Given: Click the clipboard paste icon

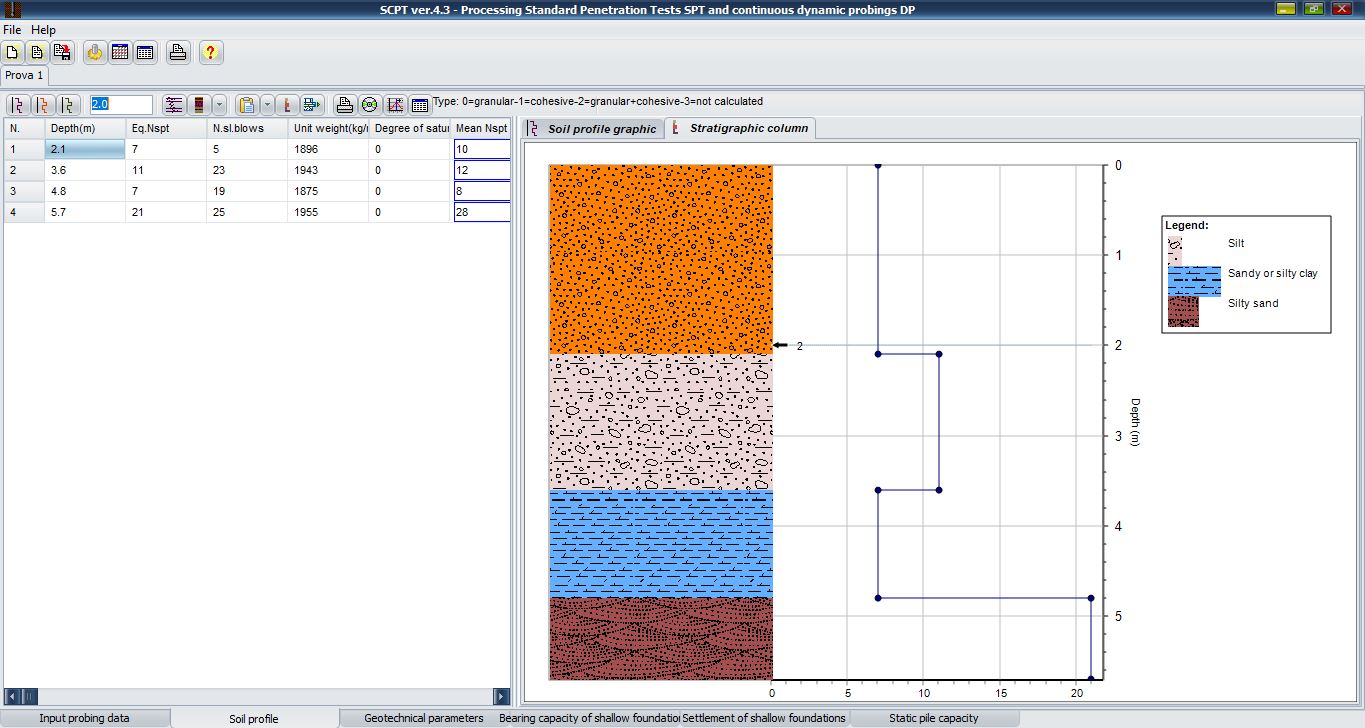Looking at the screenshot, I should pyautogui.click(x=247, y=105).
